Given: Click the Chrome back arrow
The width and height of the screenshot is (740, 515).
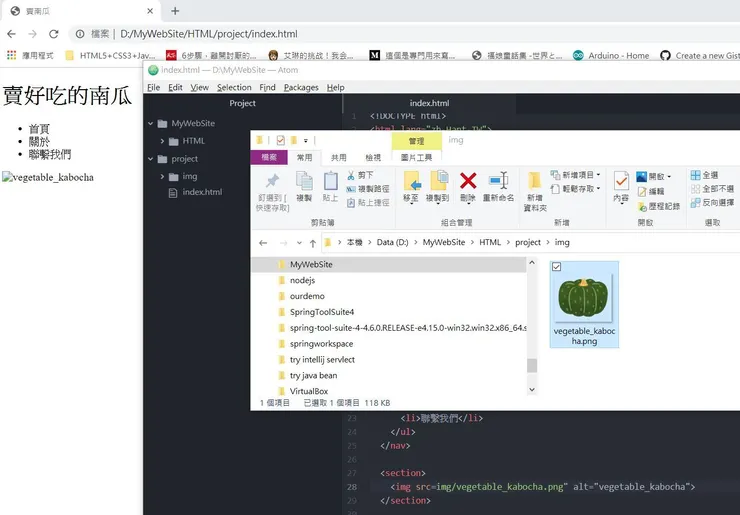Looking at the screenshot, I should click(x=11, y=34).
